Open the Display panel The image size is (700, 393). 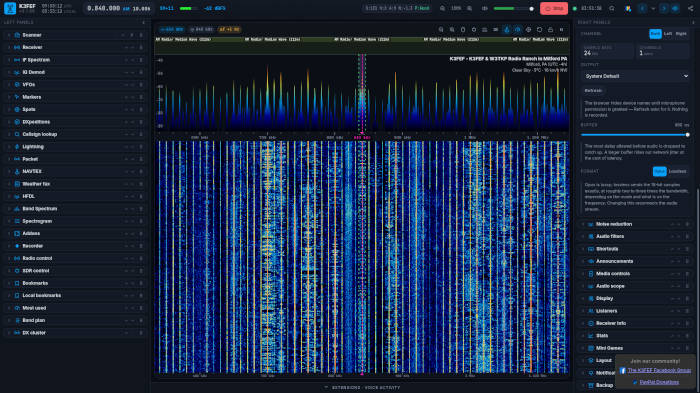pos(636,298)
